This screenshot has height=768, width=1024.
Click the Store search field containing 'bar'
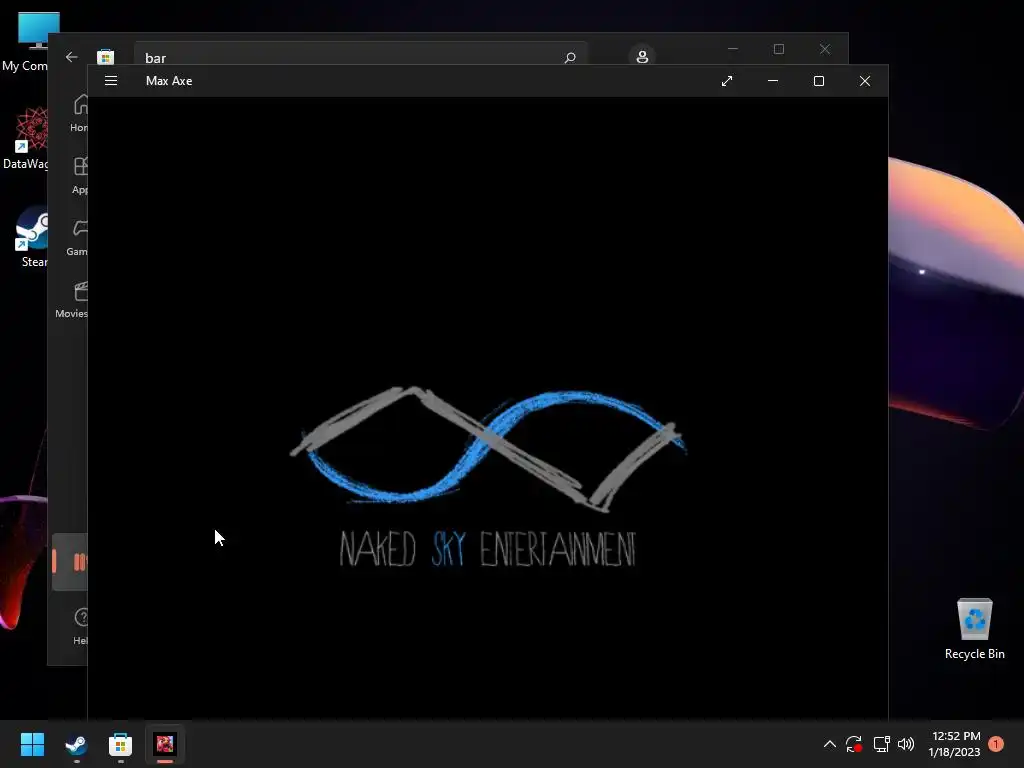[x=361, y=56]
